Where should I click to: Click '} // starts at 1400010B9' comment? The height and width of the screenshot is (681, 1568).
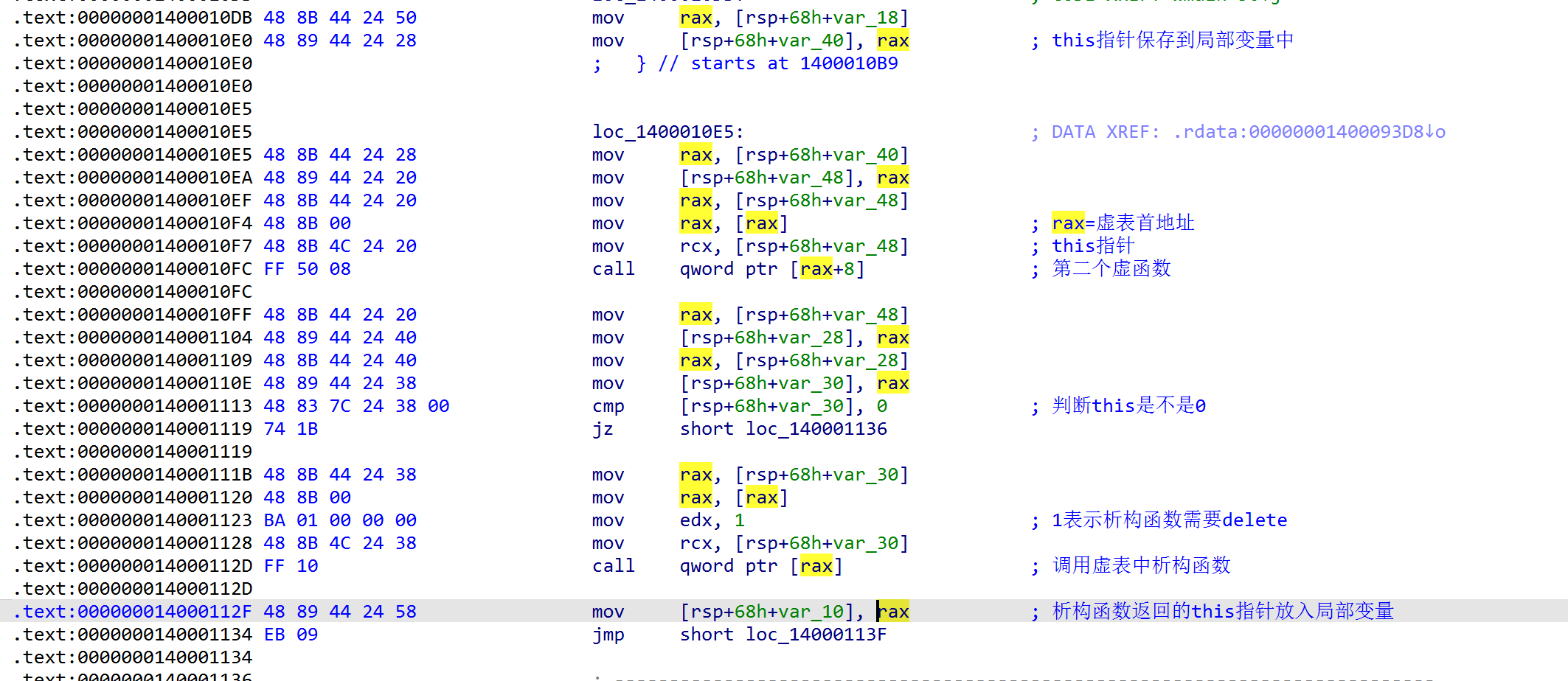tap(767, 63)
